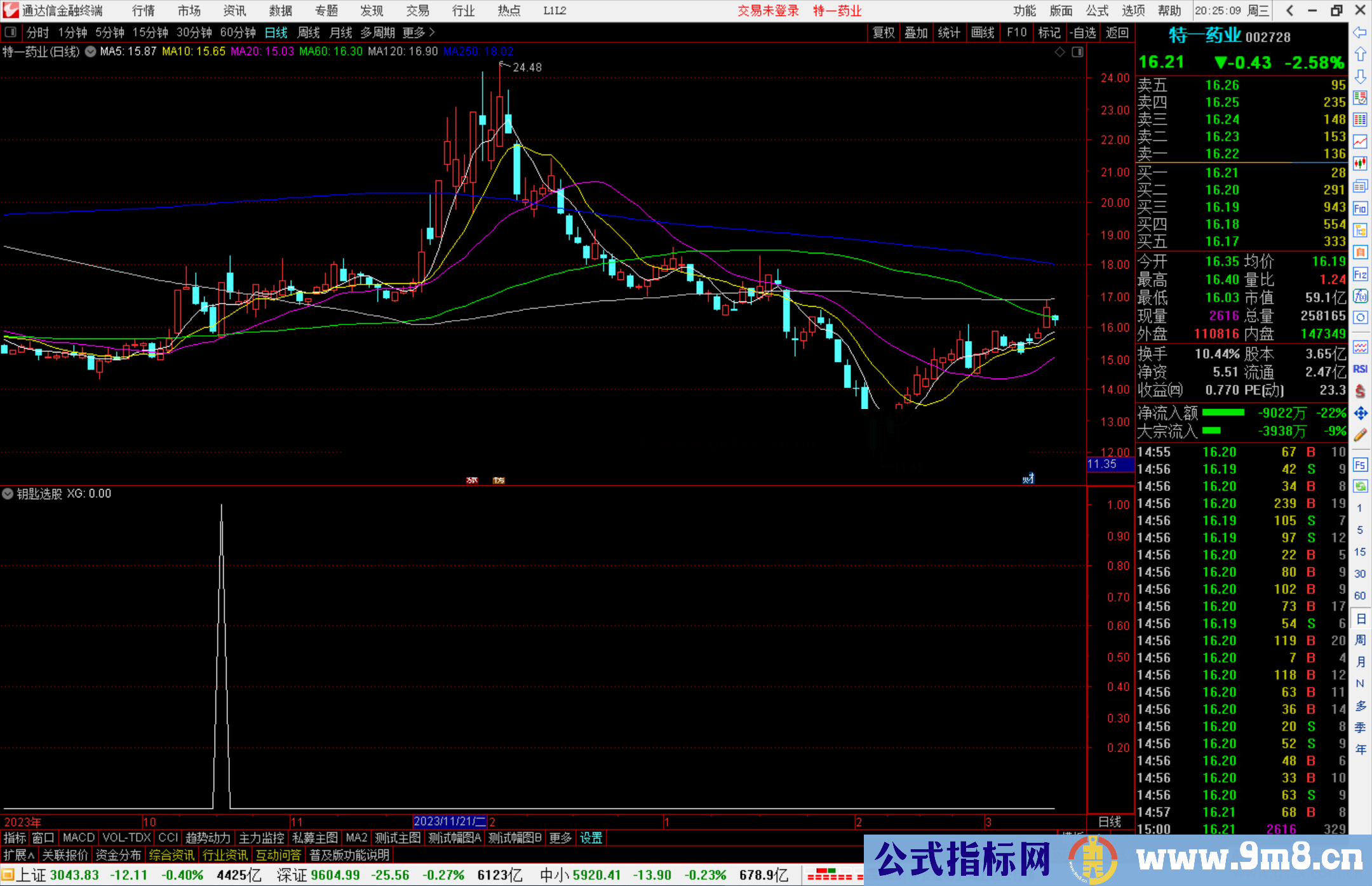Click the F5 switch view icon in right sidebar
This screenshot has height=886, width=1372.
click(x=1361, y=465)
